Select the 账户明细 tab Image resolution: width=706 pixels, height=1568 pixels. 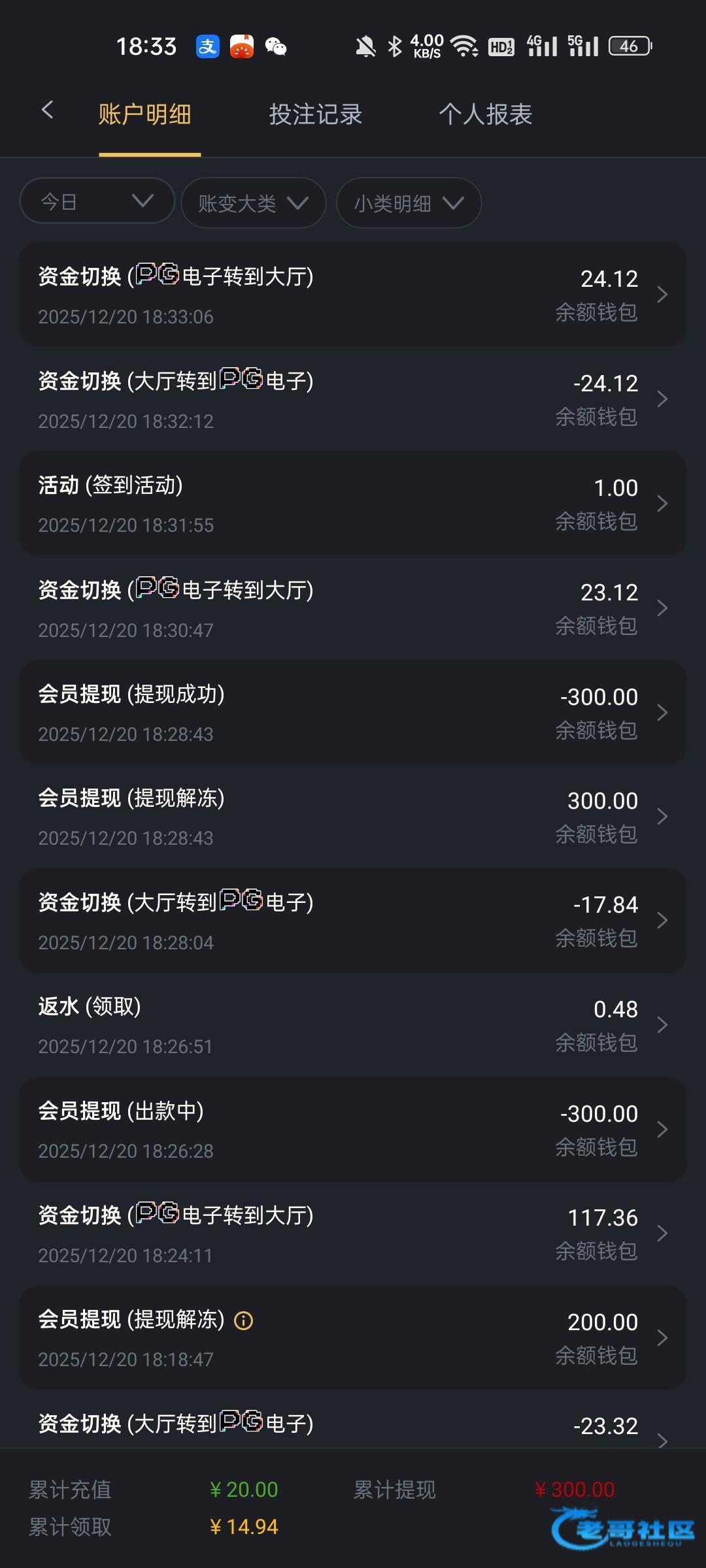(x=145, y=114)
